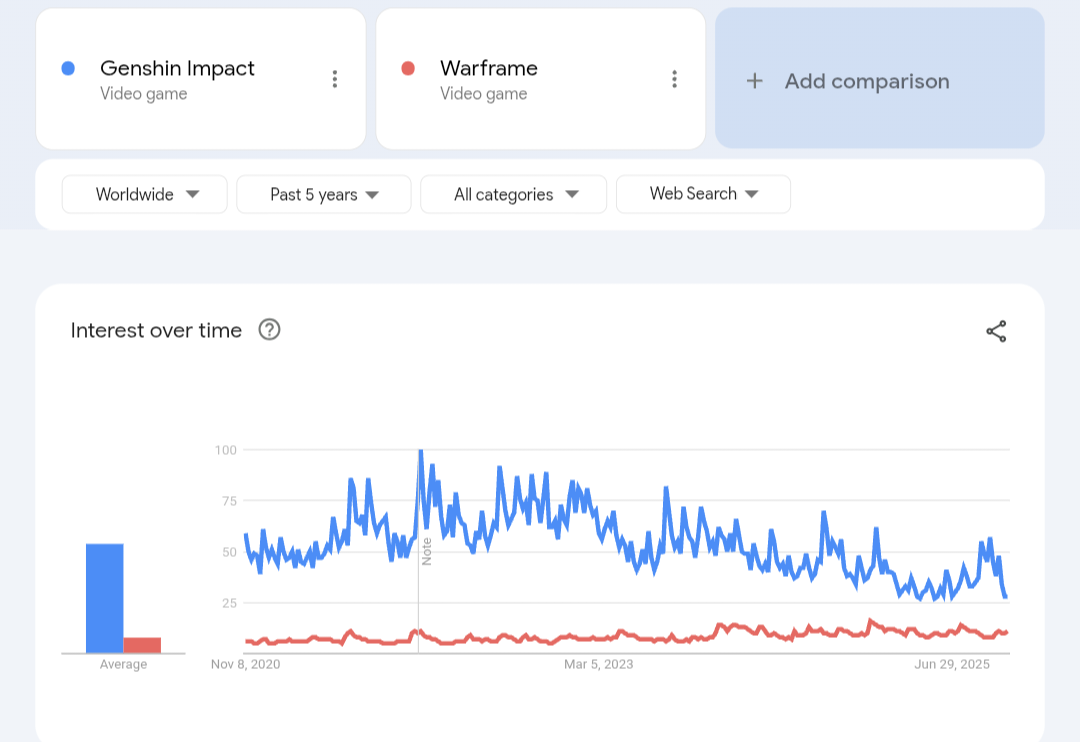
Task: Open Warframe term options menu
Action: tap(675, 79)
